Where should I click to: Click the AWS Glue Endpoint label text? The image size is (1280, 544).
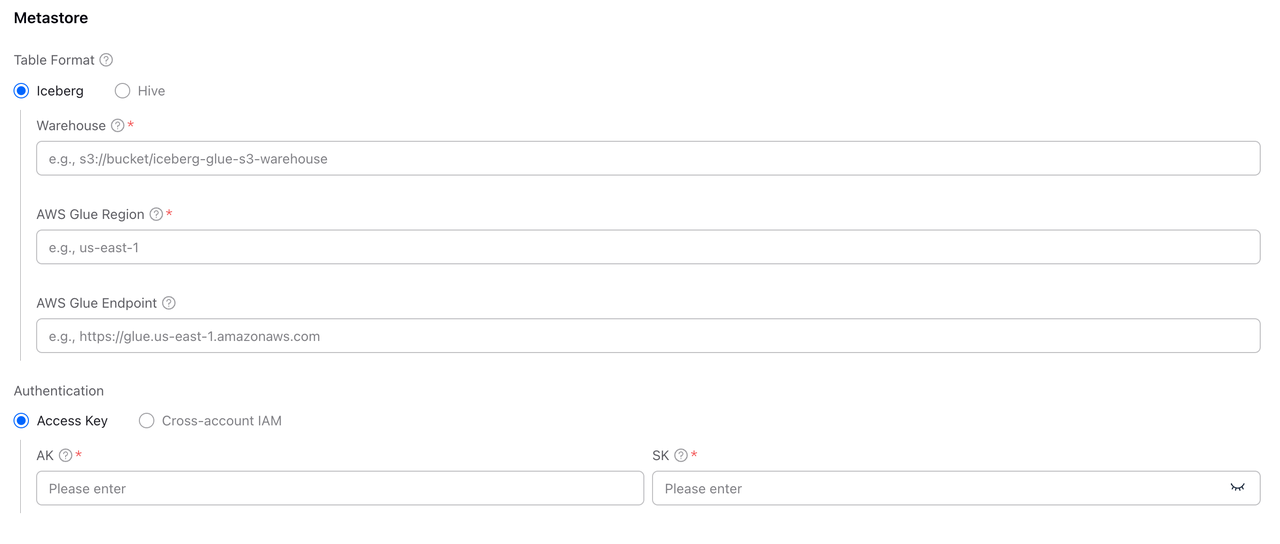click(x=97, y=303)
